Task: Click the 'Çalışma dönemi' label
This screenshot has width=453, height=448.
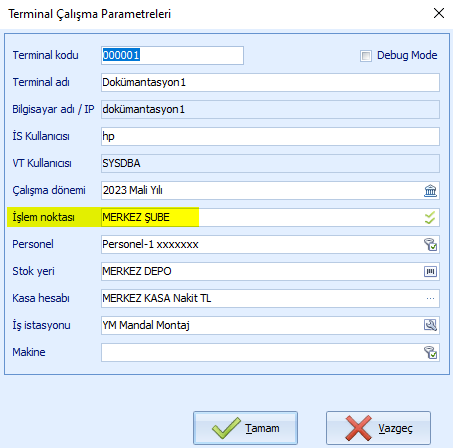Action: tap(49, 190)
